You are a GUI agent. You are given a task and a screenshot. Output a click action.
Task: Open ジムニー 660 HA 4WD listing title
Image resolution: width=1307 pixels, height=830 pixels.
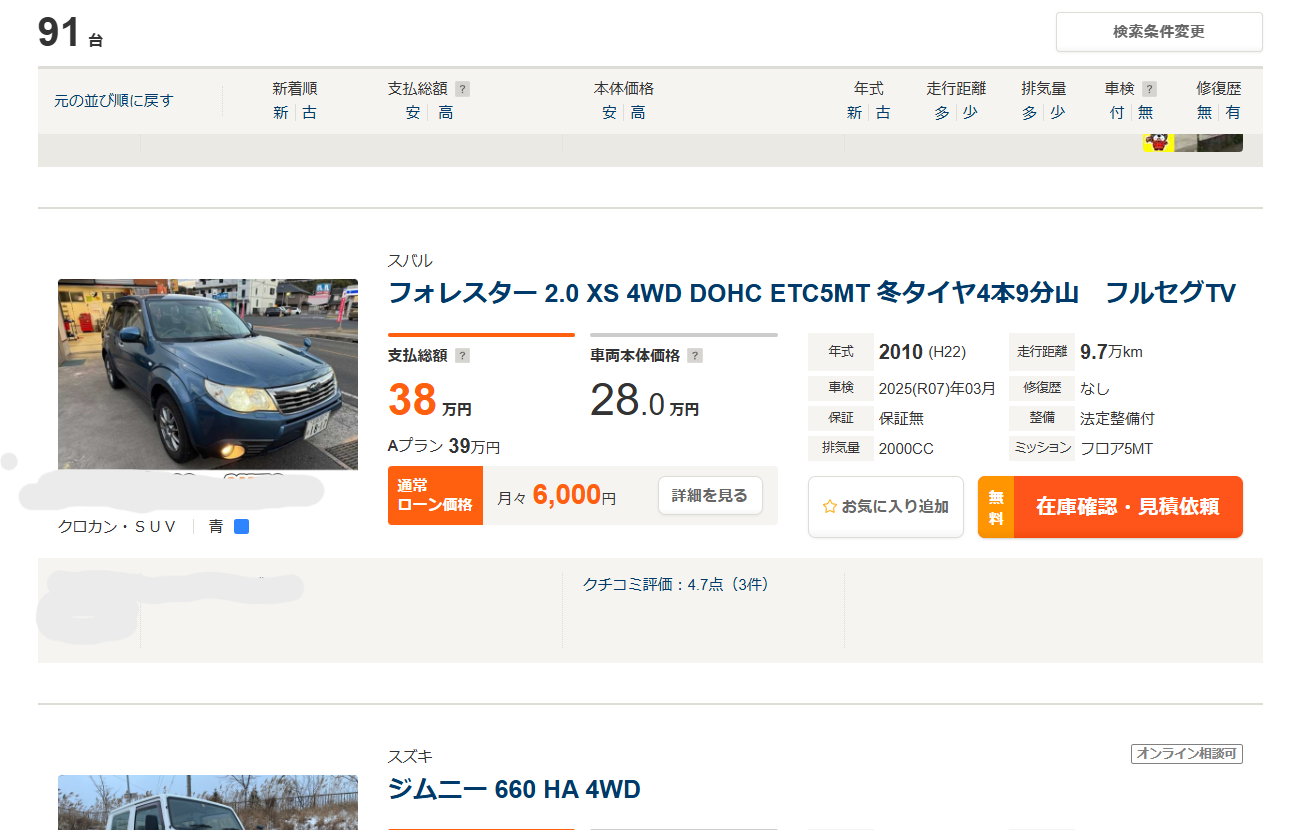(x=514, y=790)
